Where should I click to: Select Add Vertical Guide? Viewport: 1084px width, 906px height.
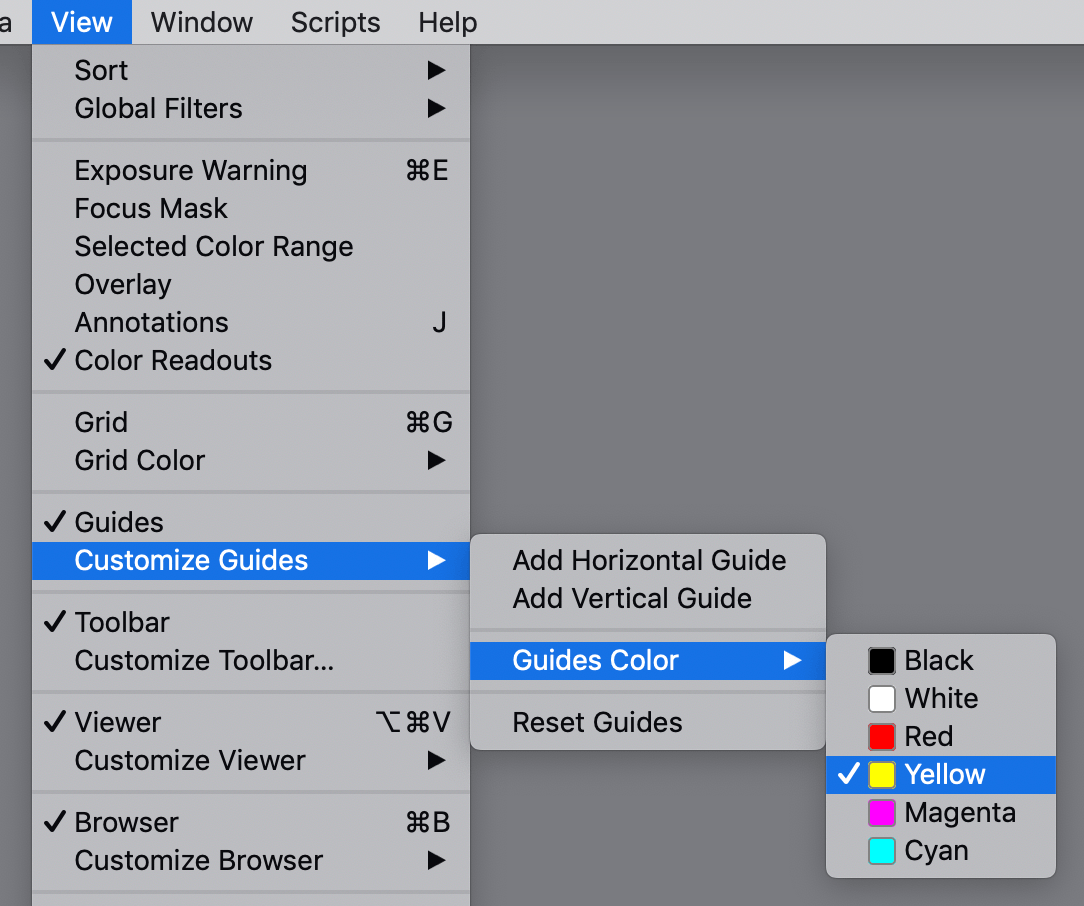648,598
